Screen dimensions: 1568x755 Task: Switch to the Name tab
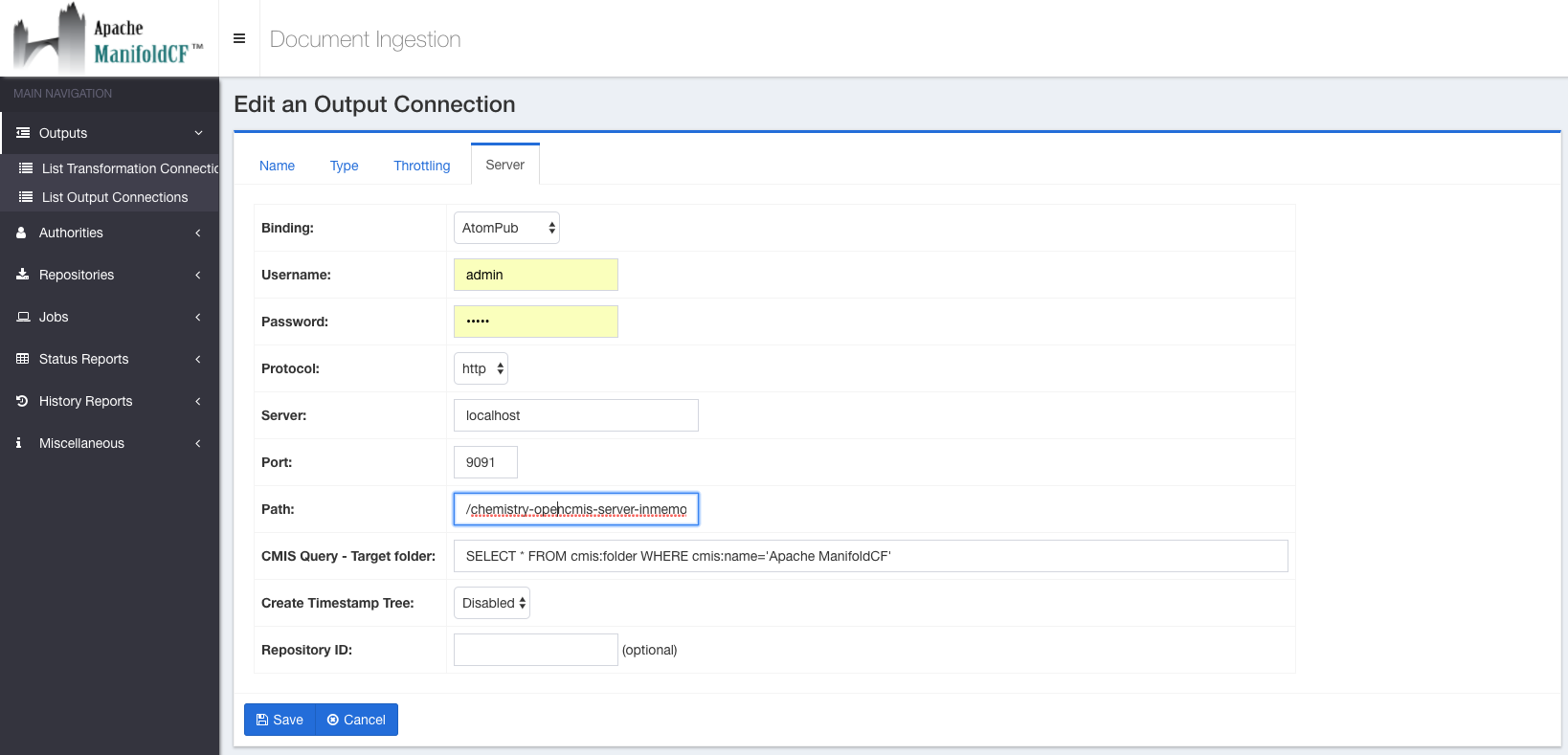tap(277, 166)
